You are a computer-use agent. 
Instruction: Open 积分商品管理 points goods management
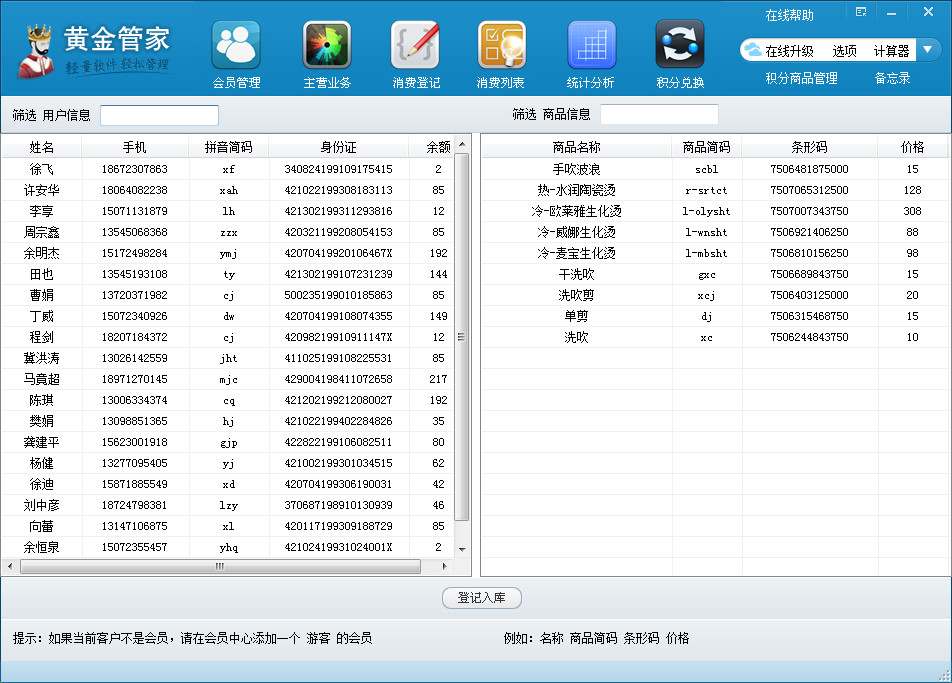801,78
